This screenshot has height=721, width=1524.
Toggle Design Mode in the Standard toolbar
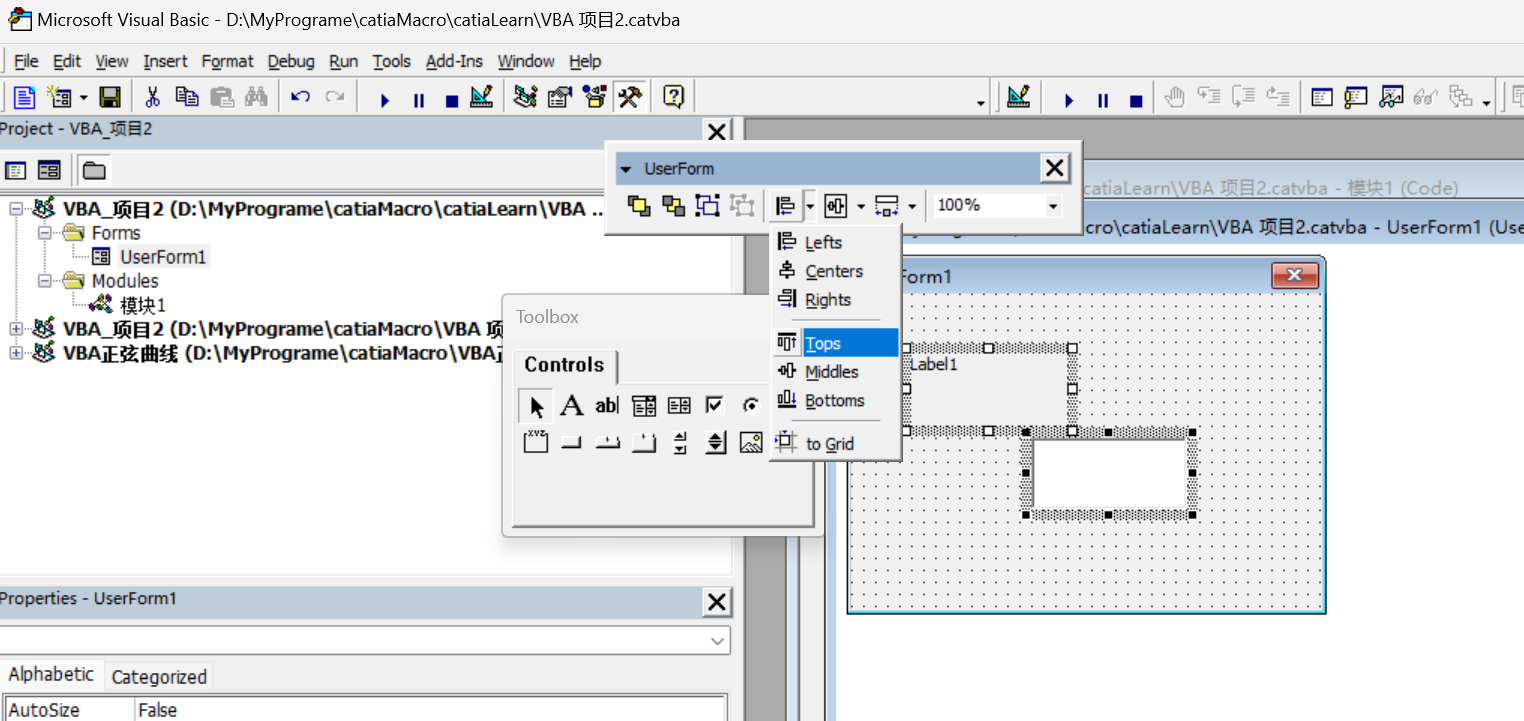coord(482,97)
